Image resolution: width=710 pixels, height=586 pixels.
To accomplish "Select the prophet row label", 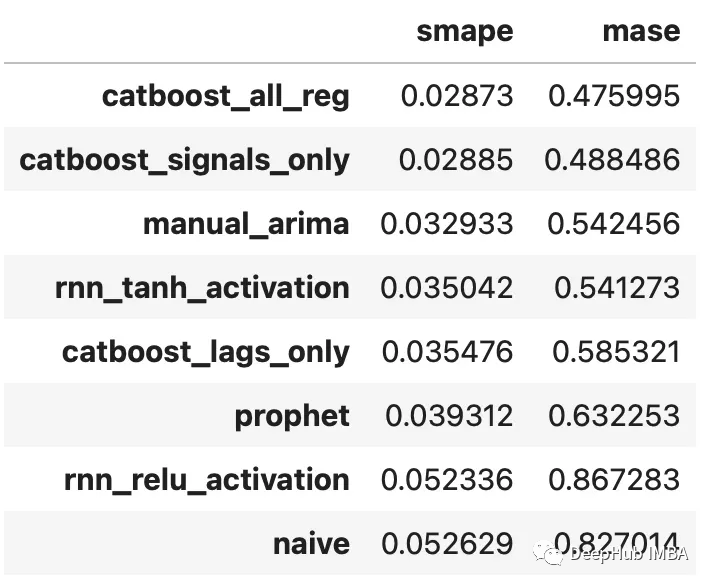I will pyautogui.click(x=292, y=416).
